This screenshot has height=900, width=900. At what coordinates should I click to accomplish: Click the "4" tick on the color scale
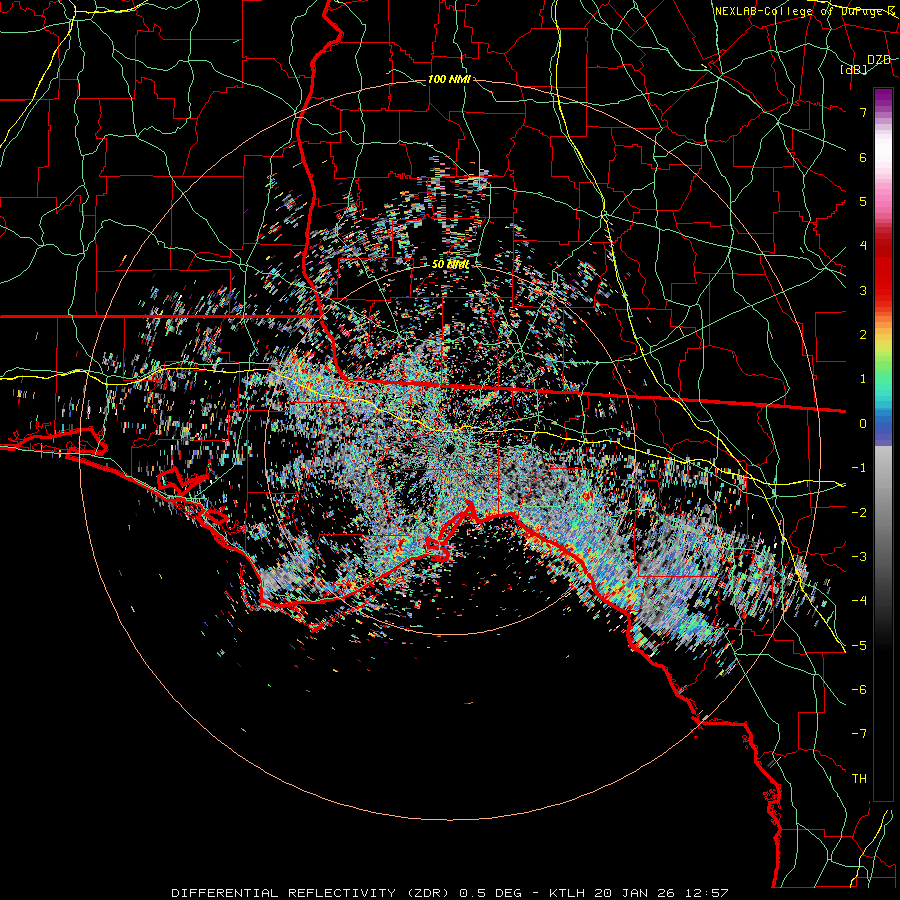tap(863, 246)
